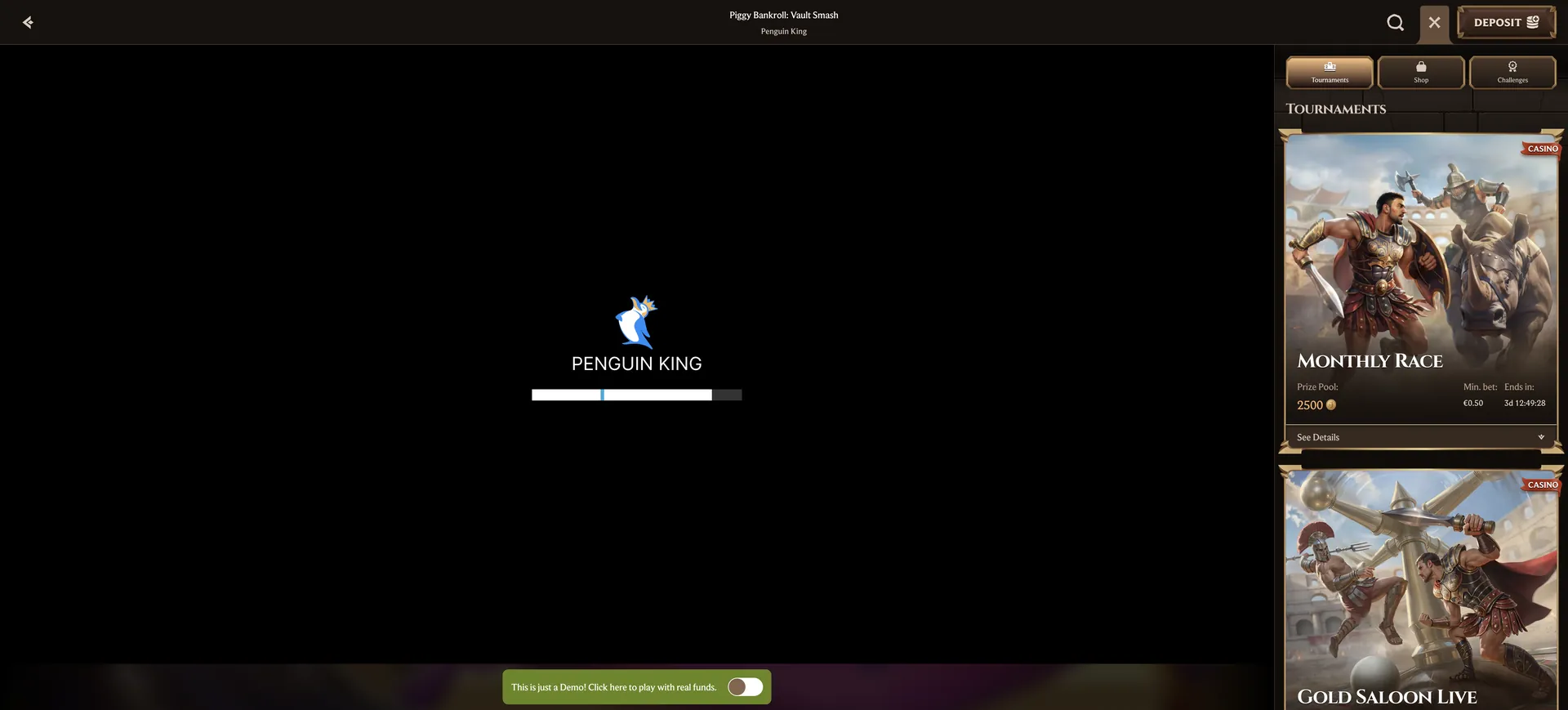
Task: Click the €0.50 minimum bet value
Action: (x=1473, y=403)
